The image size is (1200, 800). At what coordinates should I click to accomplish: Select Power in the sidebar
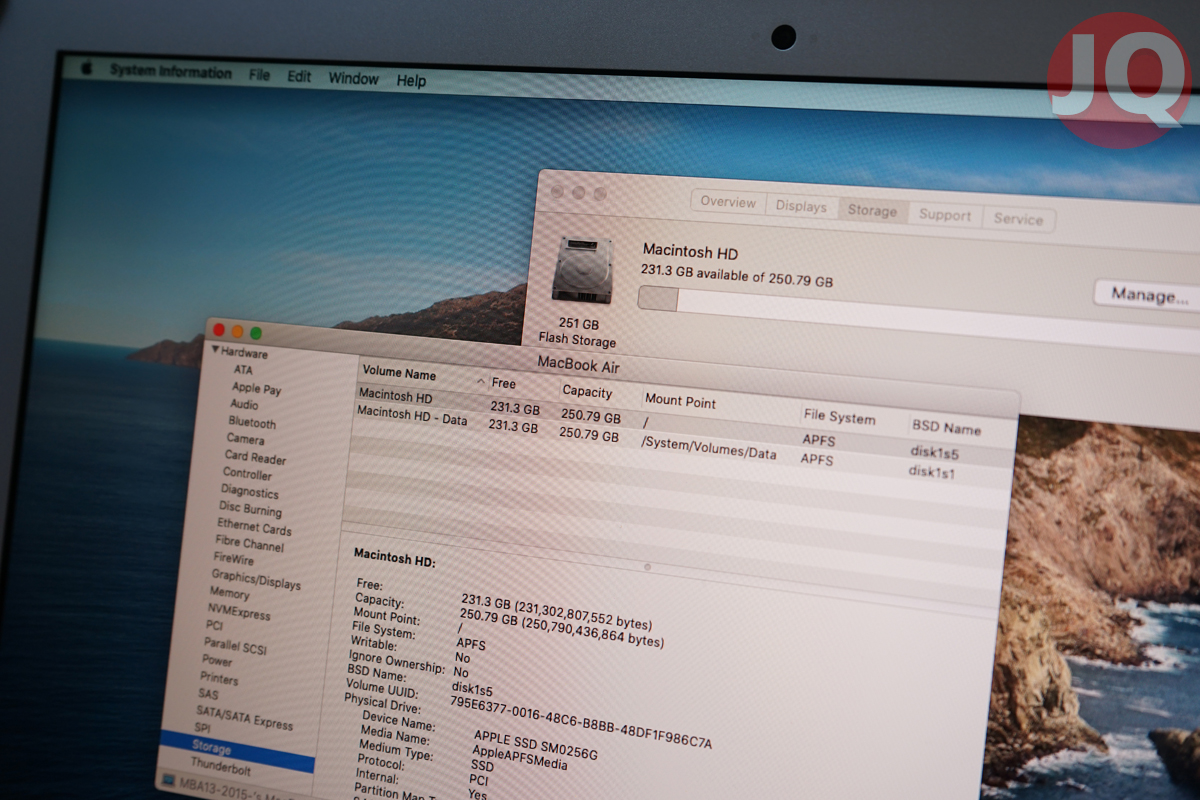click(x=217, y=661)
